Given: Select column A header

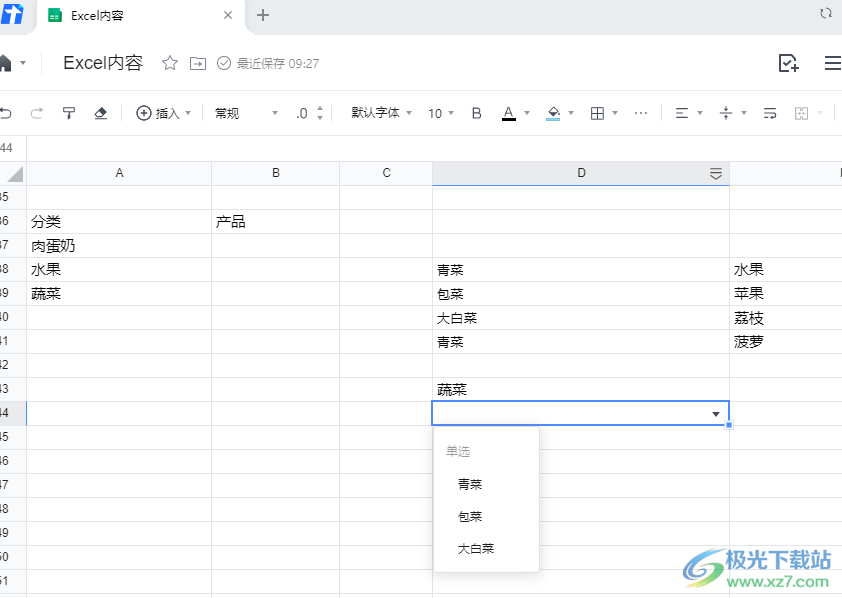Looking at the screenshot, I should (119, 173).
